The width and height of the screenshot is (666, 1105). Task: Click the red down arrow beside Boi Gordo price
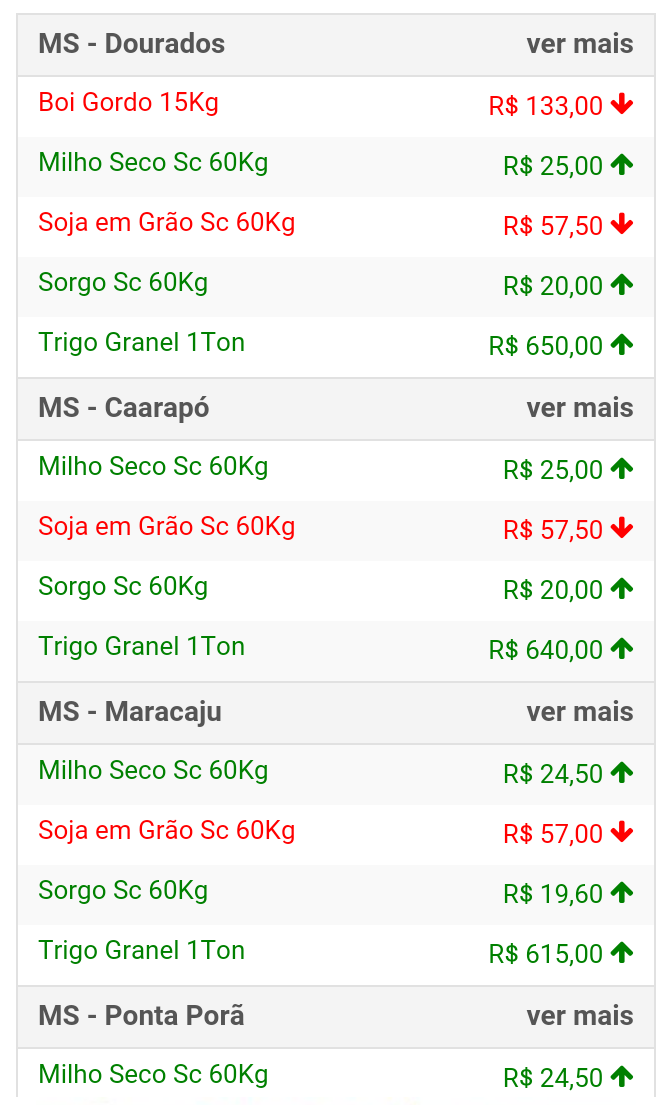(622, 104)
